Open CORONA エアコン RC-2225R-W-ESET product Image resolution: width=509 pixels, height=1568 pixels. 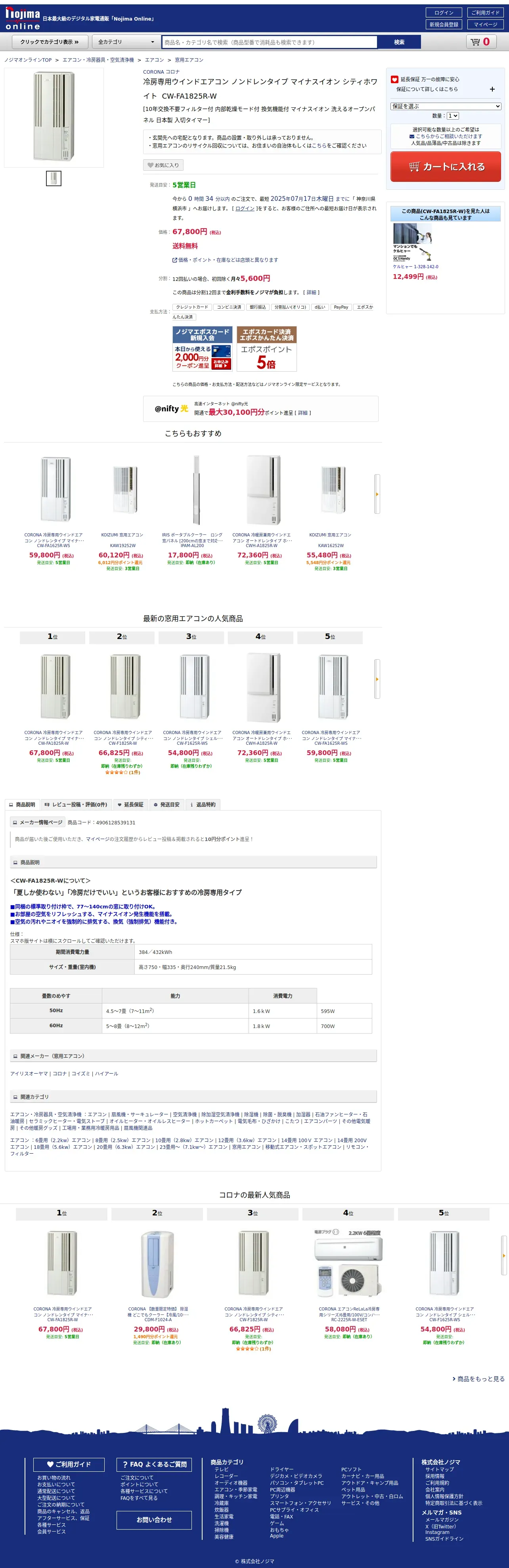point(349,1264)
